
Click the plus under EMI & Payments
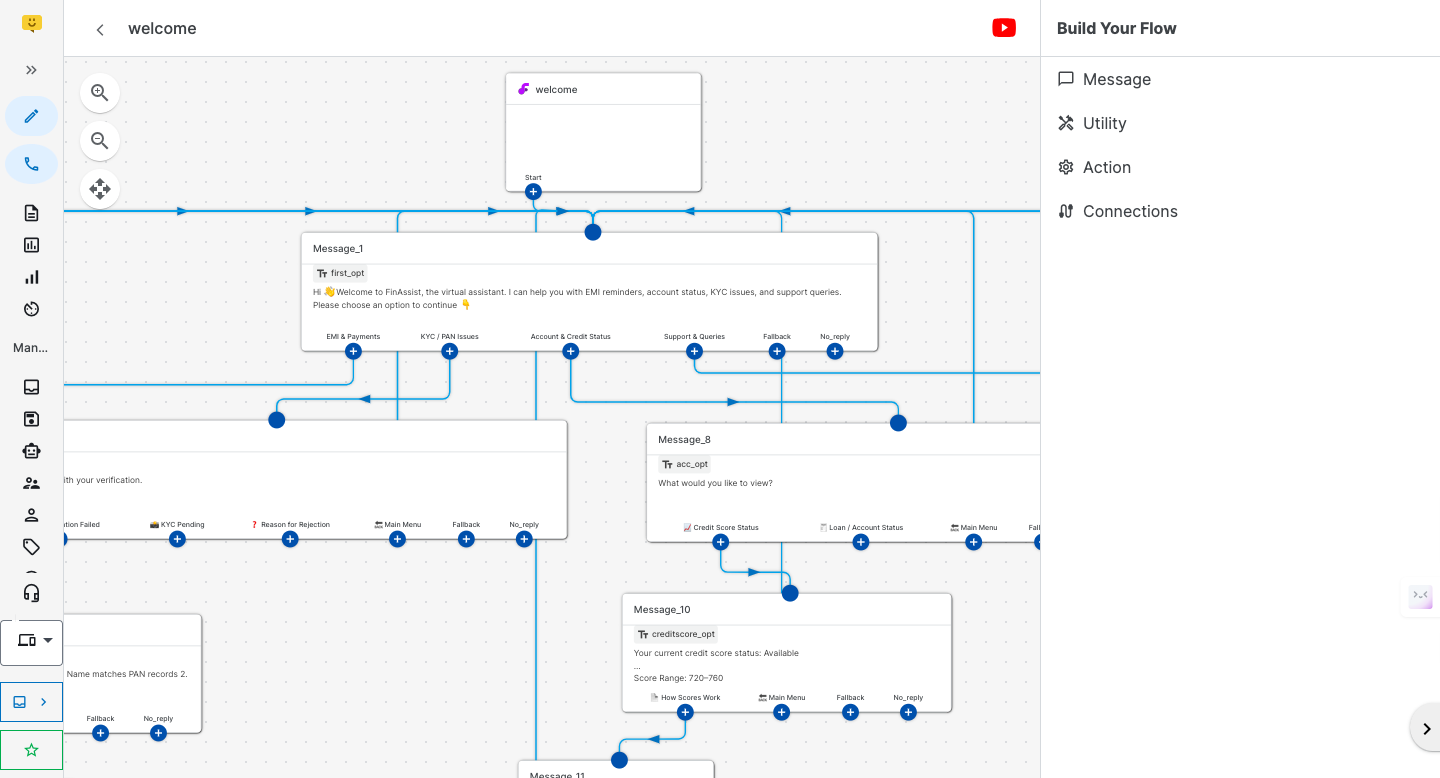coord(353,351)
